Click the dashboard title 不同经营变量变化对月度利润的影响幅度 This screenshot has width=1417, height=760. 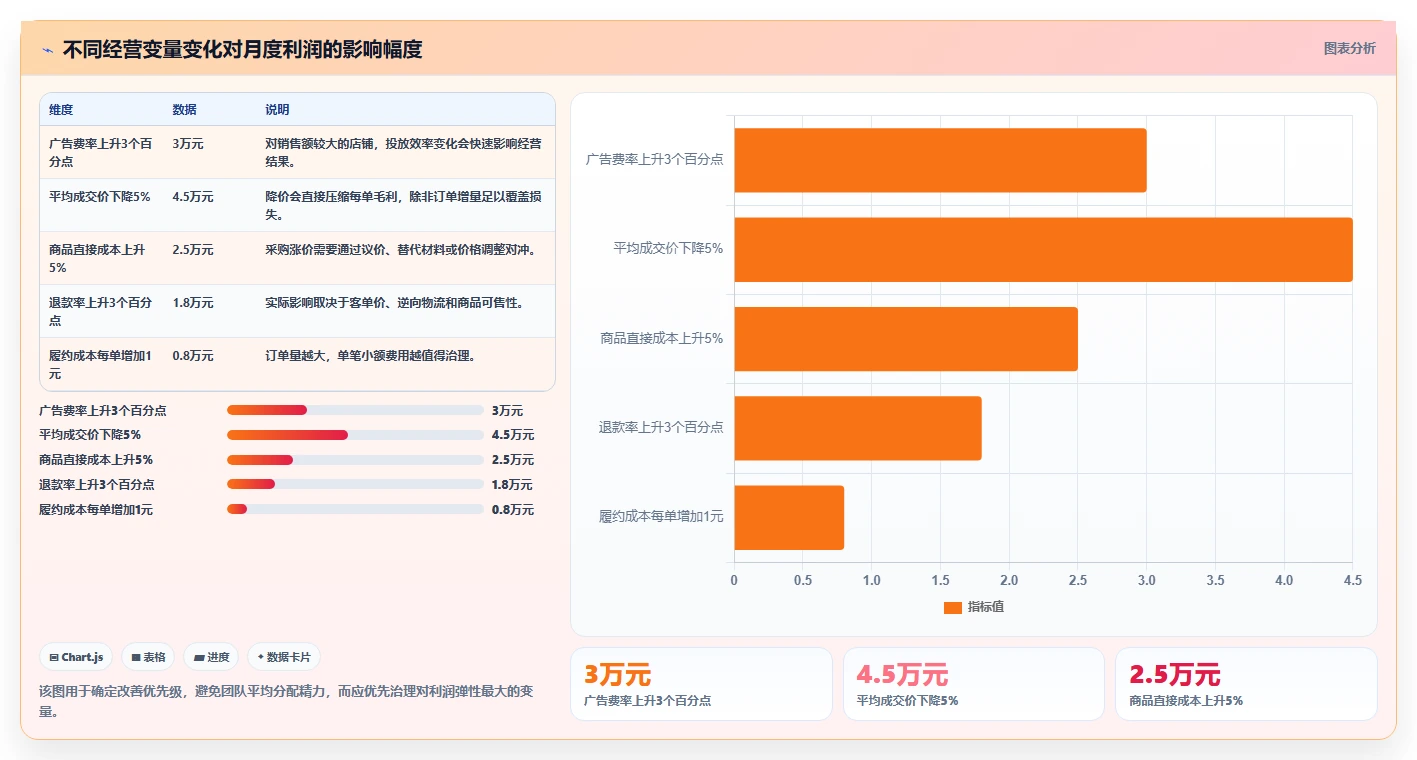[x=242, y=49]
